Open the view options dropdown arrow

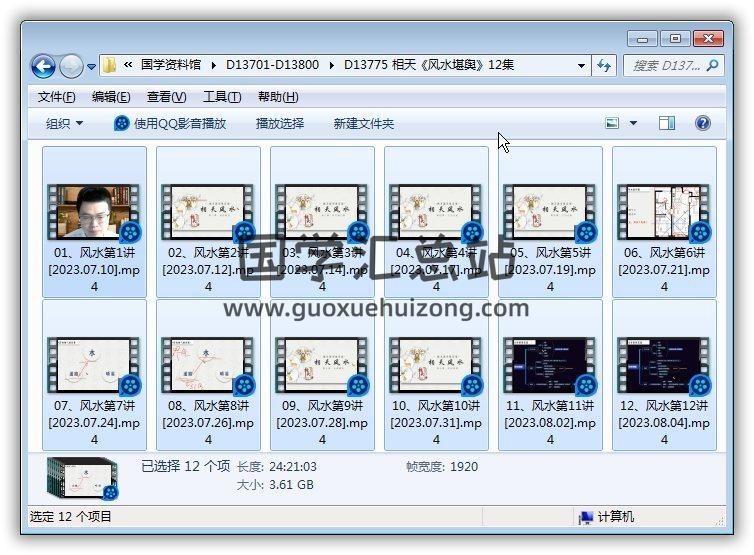(x=633, y=124)
